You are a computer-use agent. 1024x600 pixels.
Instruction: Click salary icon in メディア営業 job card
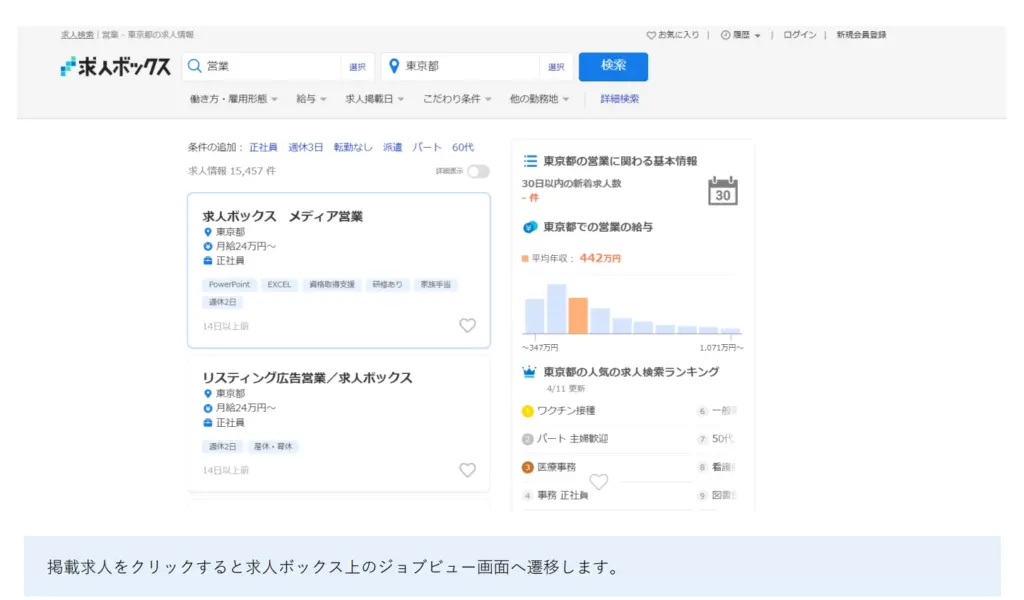[208, 247]
